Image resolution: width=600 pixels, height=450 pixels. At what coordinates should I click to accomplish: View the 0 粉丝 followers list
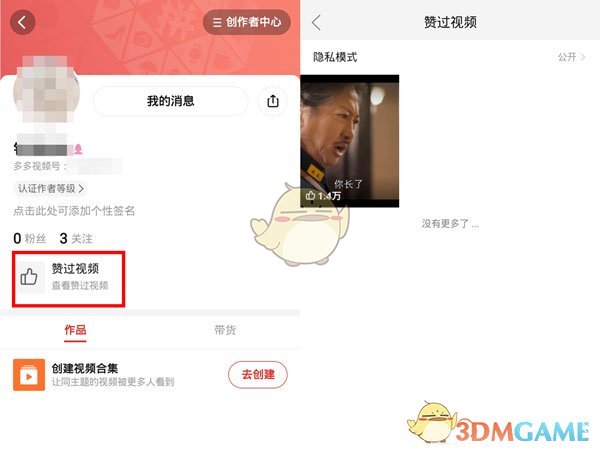[30, 238]
